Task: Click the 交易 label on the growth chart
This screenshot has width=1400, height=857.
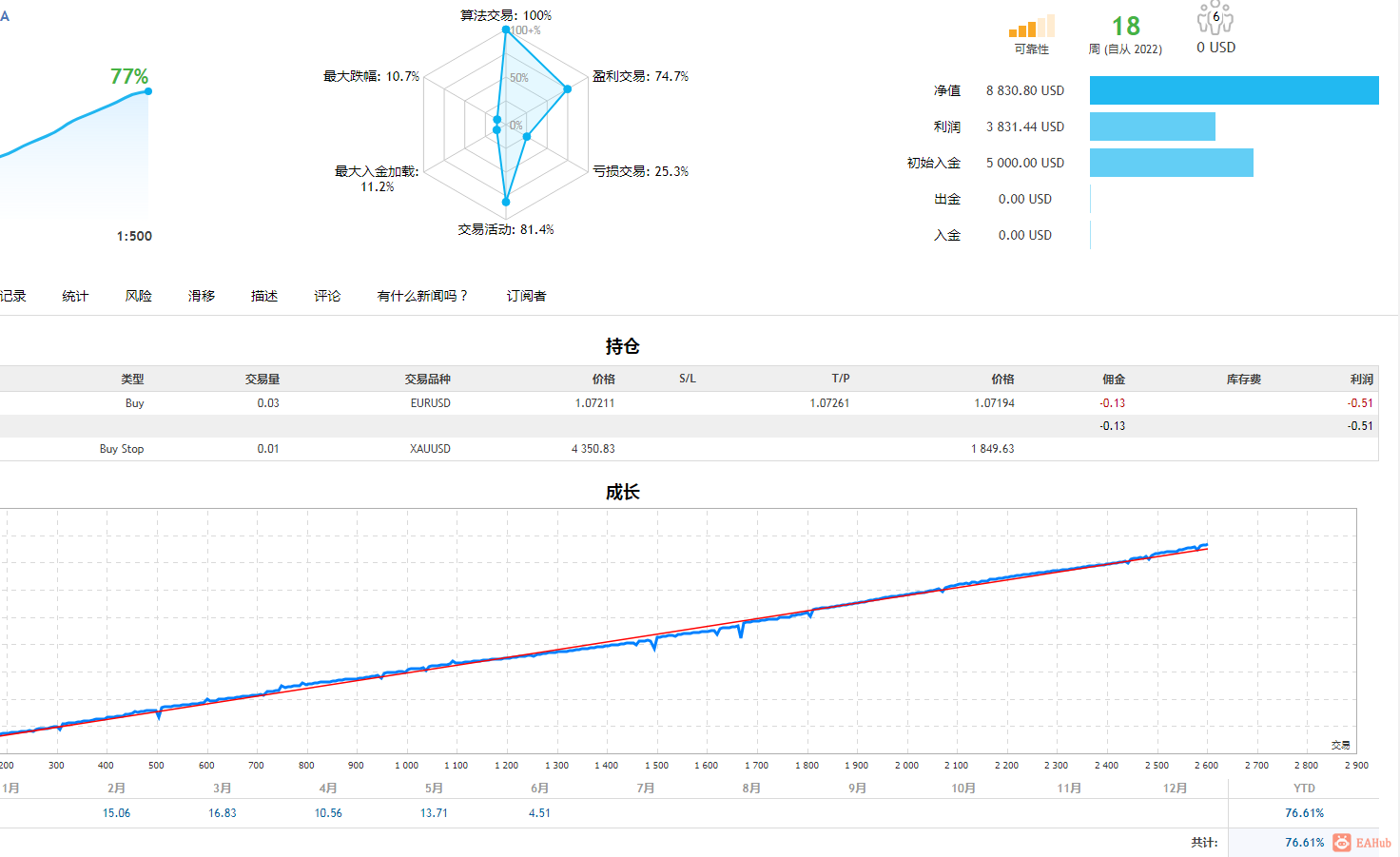Action: [1341, 745]
